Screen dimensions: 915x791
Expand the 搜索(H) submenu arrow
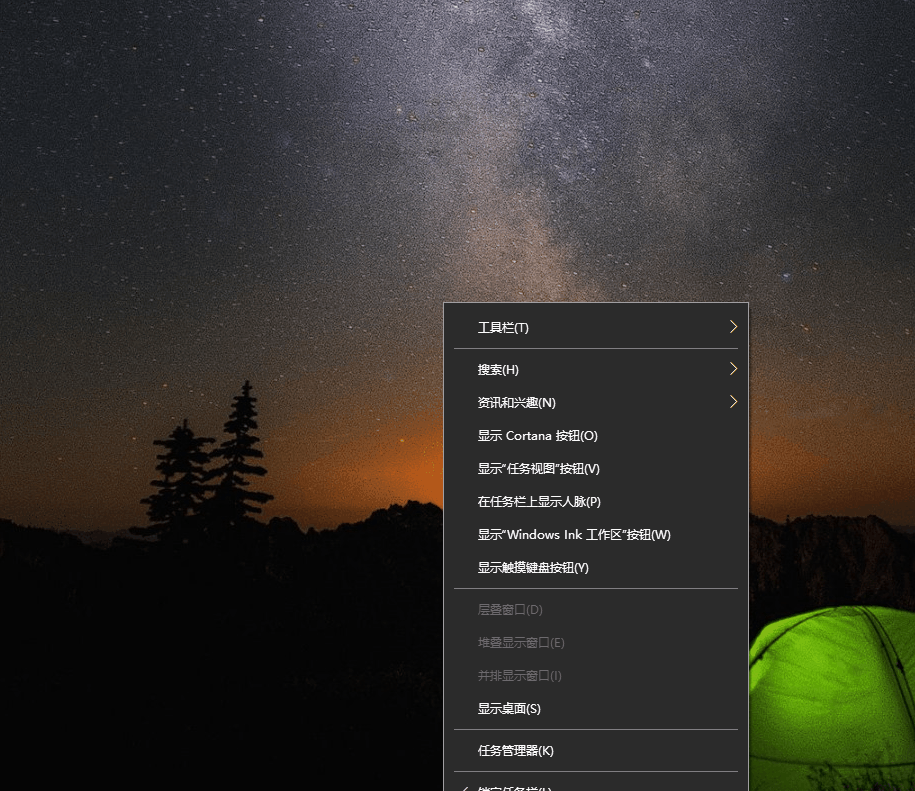[733, 369]
